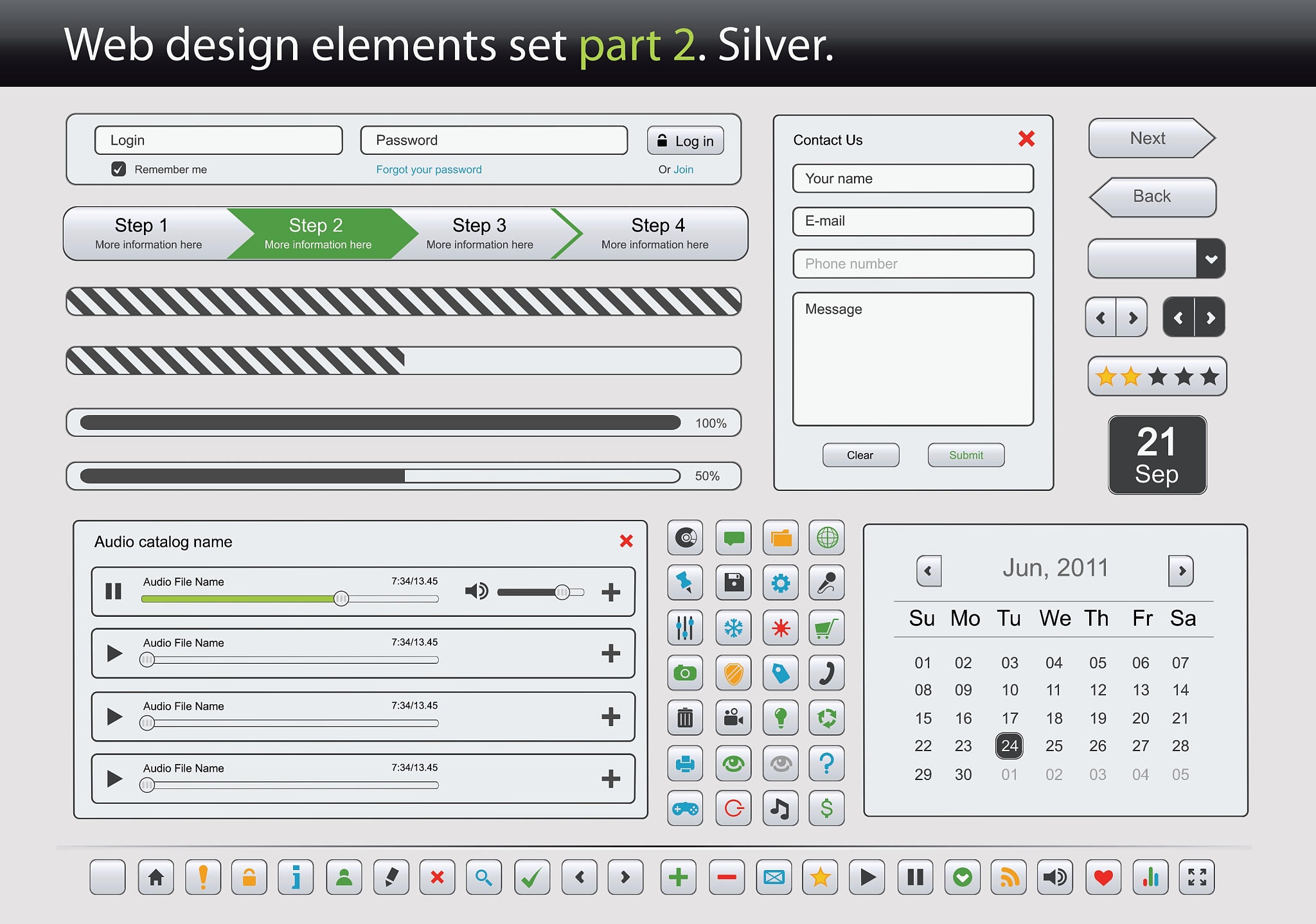
Task: Uncheck the Remember me checkbox
Action: click(119, 169)
